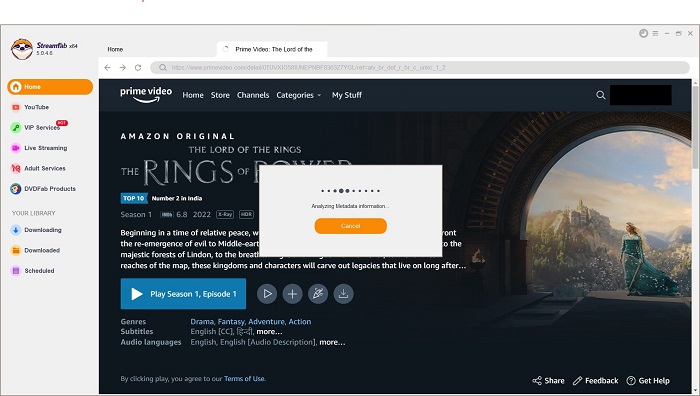Screen dimensions: 700x396
Task: Expand the Categories dropdown menu
Action: coord(298,95)
